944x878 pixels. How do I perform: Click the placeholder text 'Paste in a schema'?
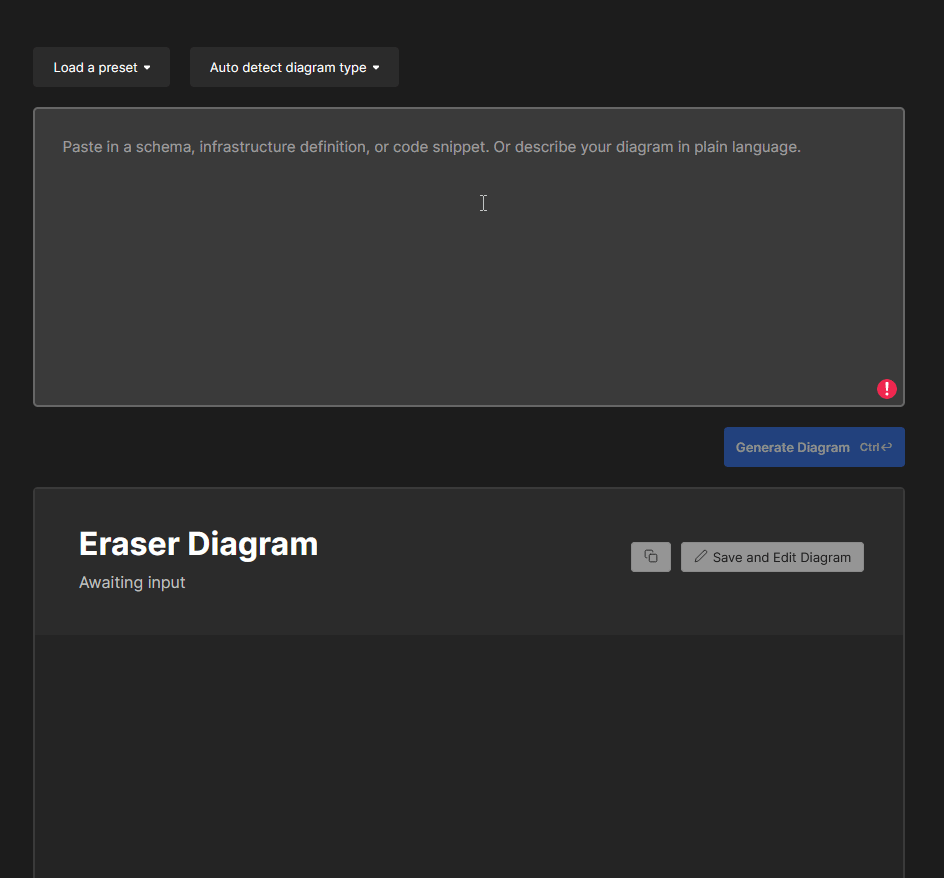(128, 147)
